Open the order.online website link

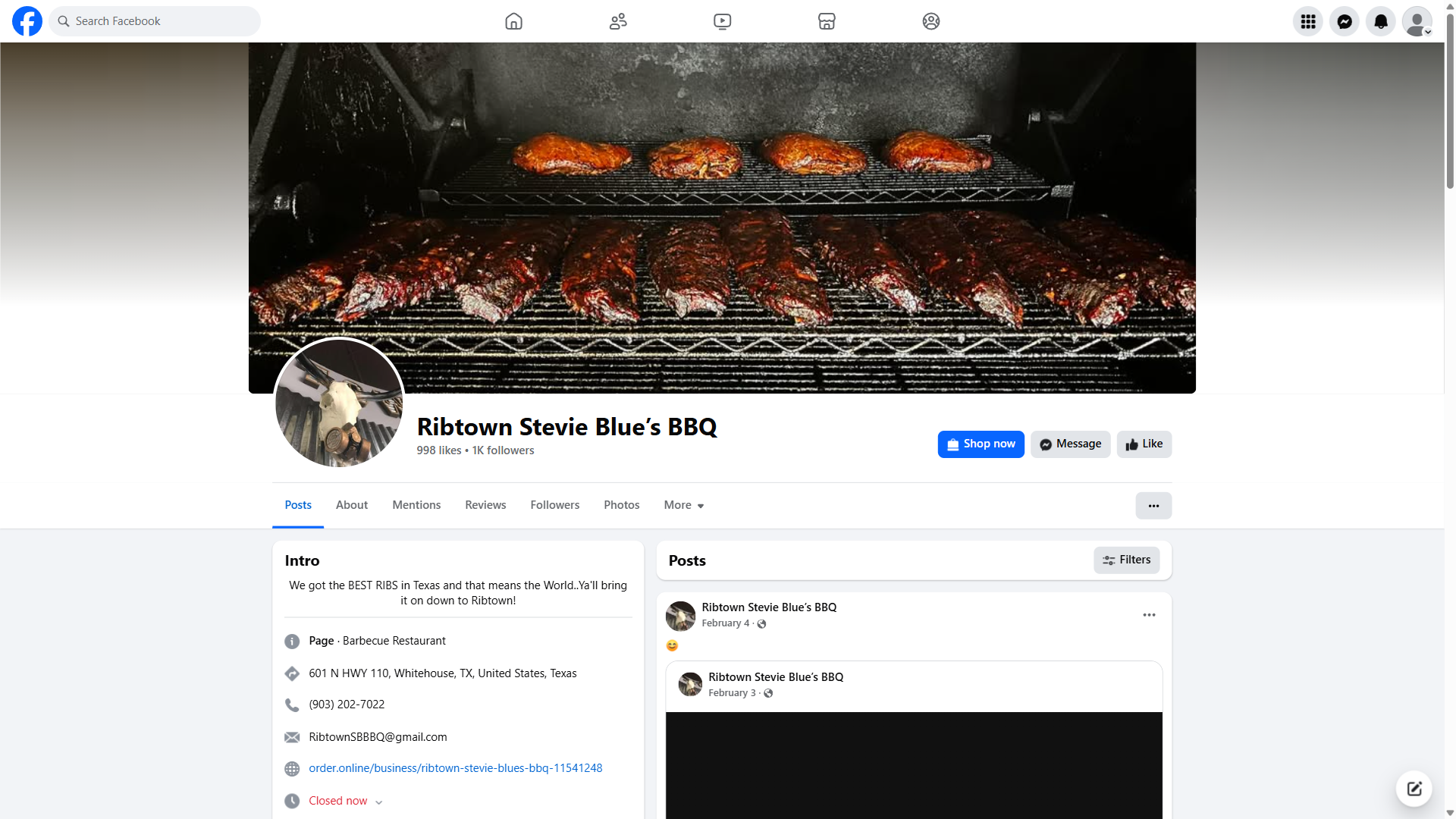click(455, 768)
